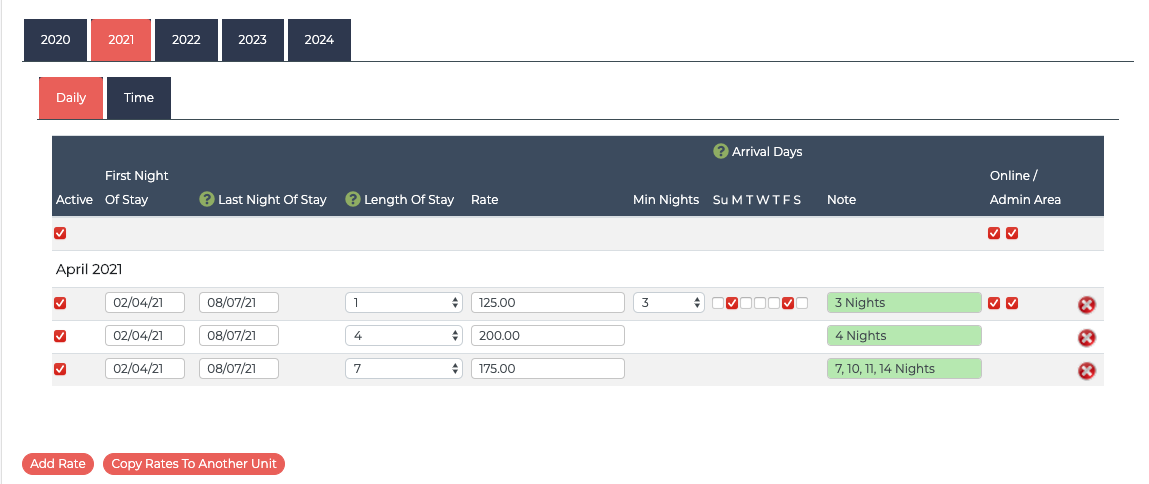Viewport: 1149px width, 484px height.
Task: Click Copy Rates To Another Unit
Action: click(x=194, y=464)
